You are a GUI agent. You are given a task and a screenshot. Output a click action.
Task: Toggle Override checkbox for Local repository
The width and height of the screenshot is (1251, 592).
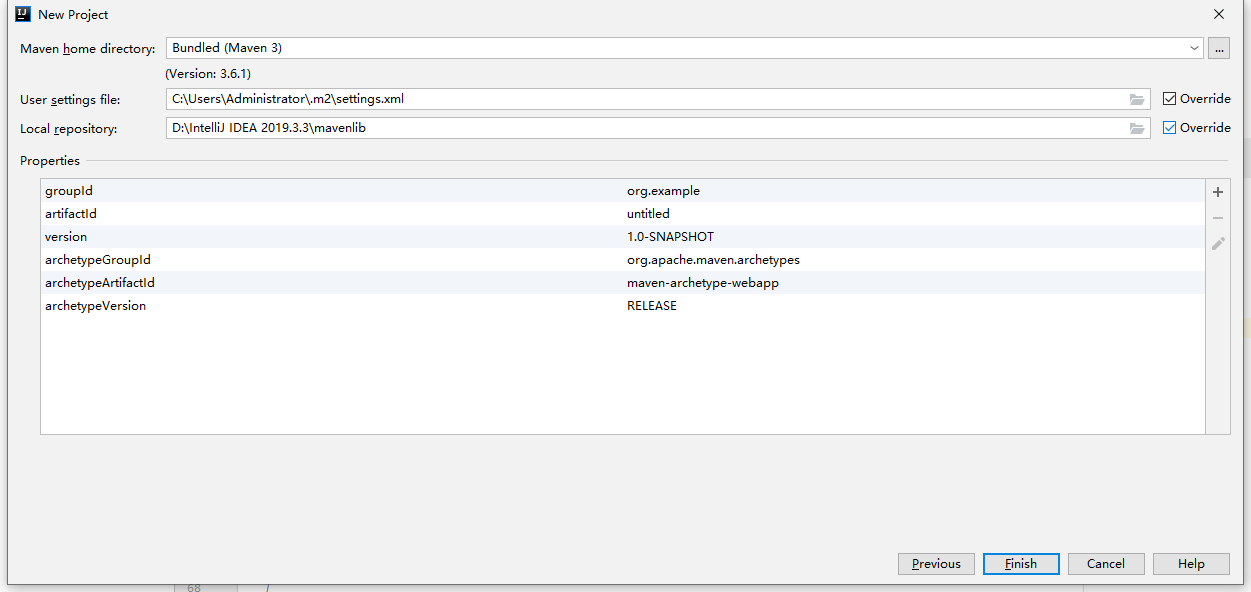point(1170,128)
